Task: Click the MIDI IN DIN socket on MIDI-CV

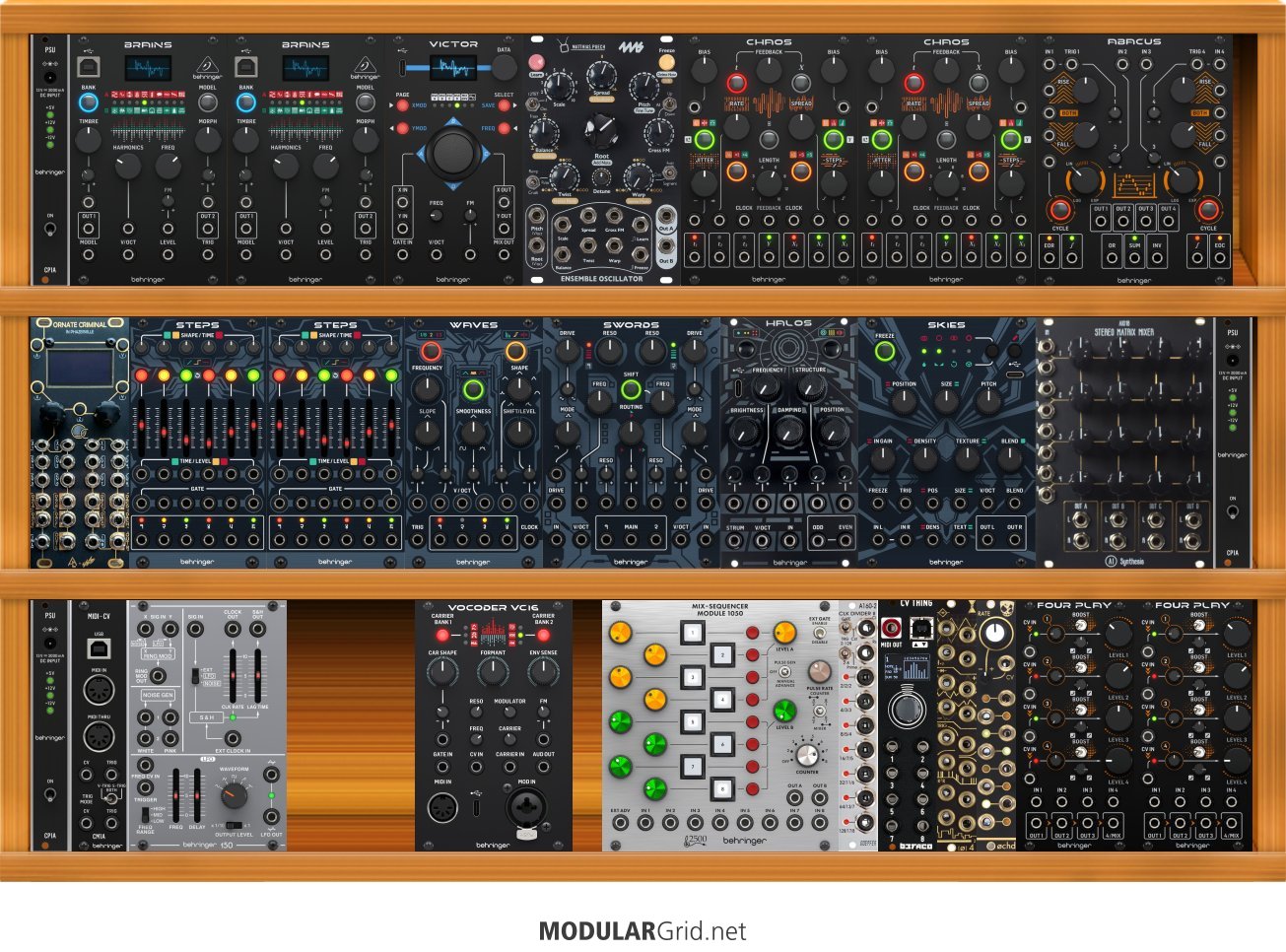Action: [99, 692]
